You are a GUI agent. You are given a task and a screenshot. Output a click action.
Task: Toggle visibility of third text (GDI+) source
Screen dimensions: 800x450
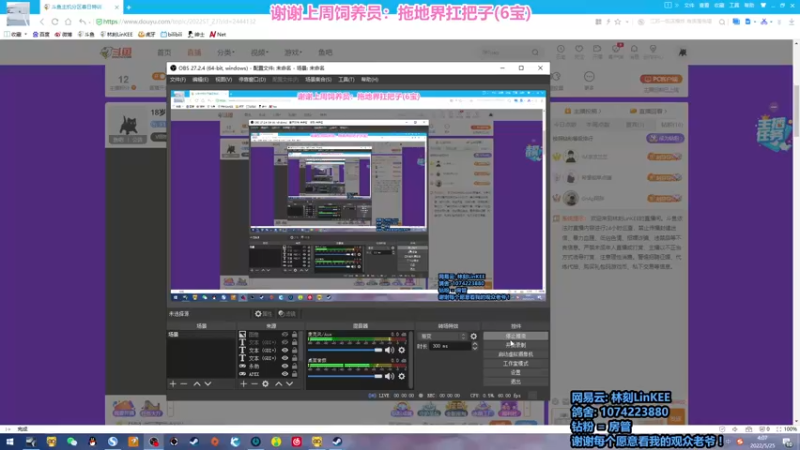pos(285,358)
